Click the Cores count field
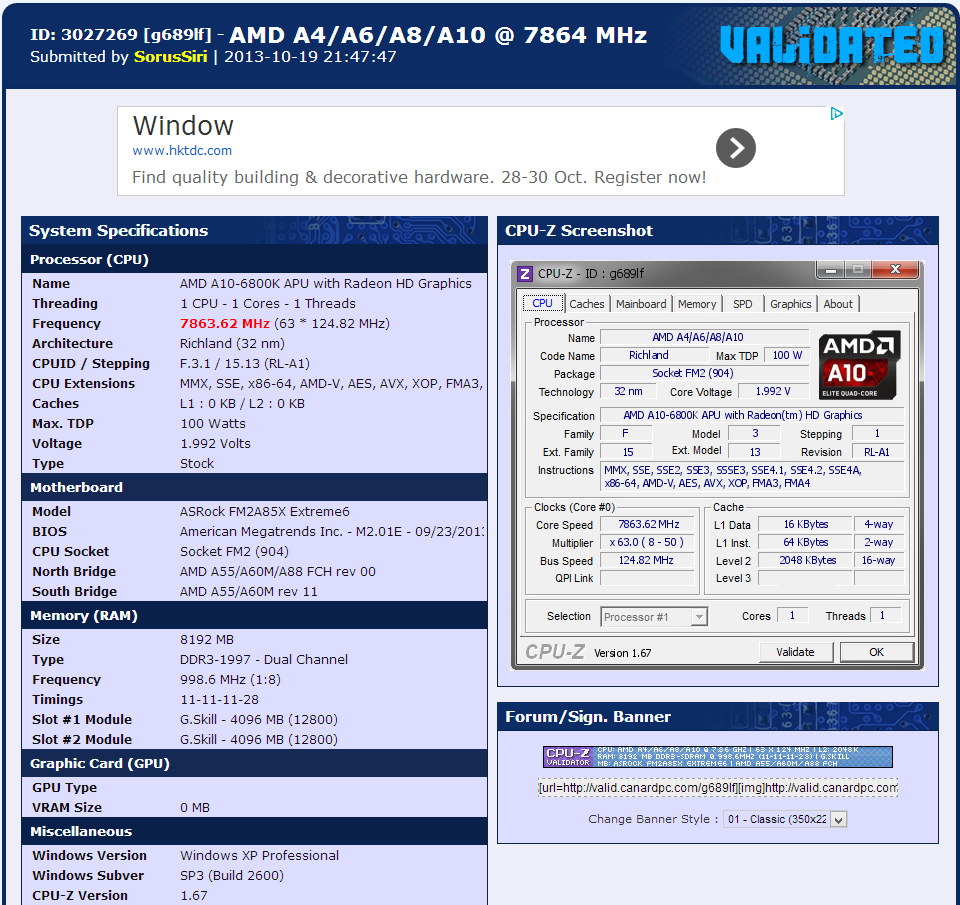Viewport: 960px width, 905px height. click(x=792, y=615)
